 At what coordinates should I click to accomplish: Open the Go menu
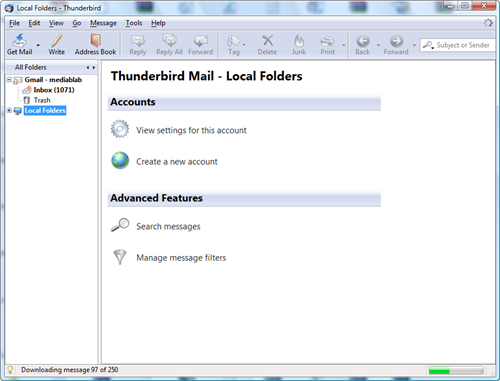pyautogui.click(x=77, y=23)
